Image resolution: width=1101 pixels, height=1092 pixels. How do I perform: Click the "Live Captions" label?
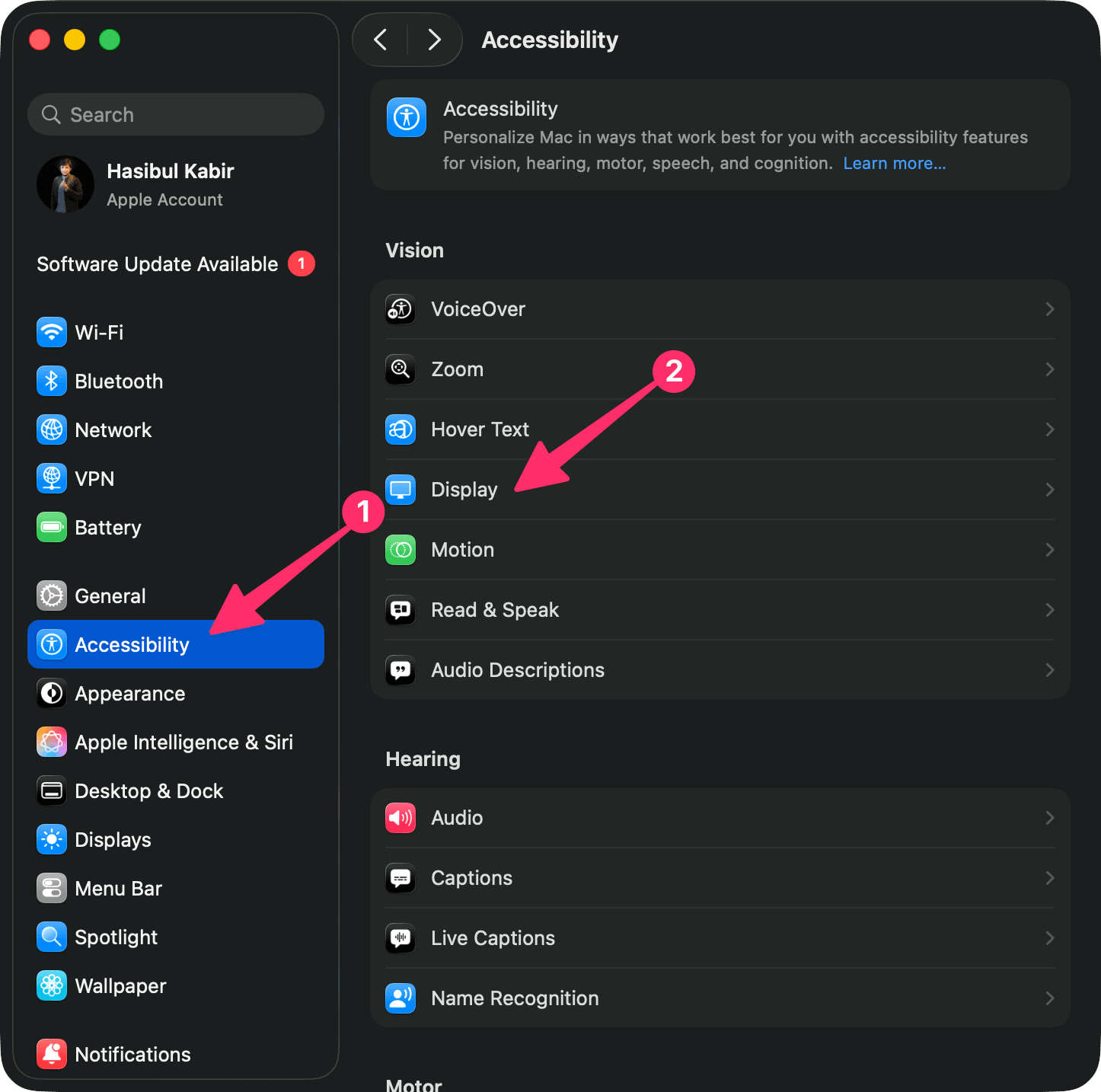point(493,938)
